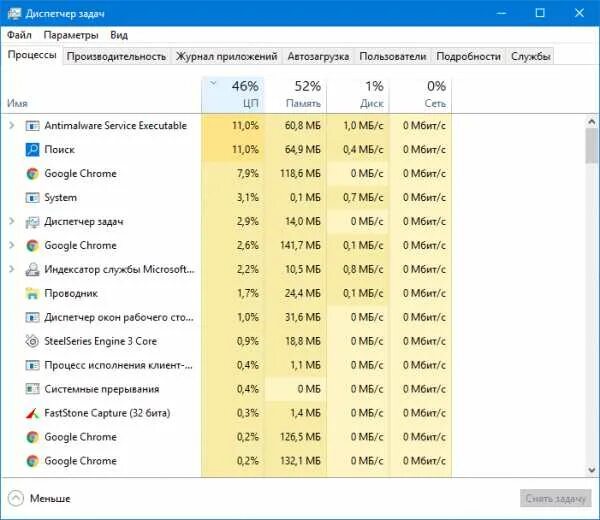Click the Task Manager title bar icon
This screenshot has width=600, height=520.
coord(14,13)
